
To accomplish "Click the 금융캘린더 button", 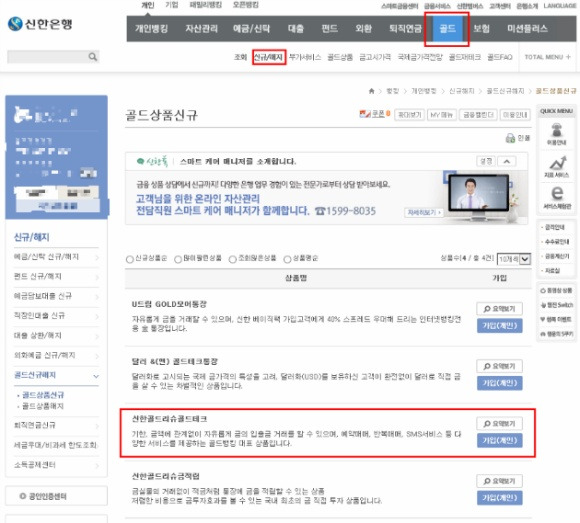I will point(478,115).
